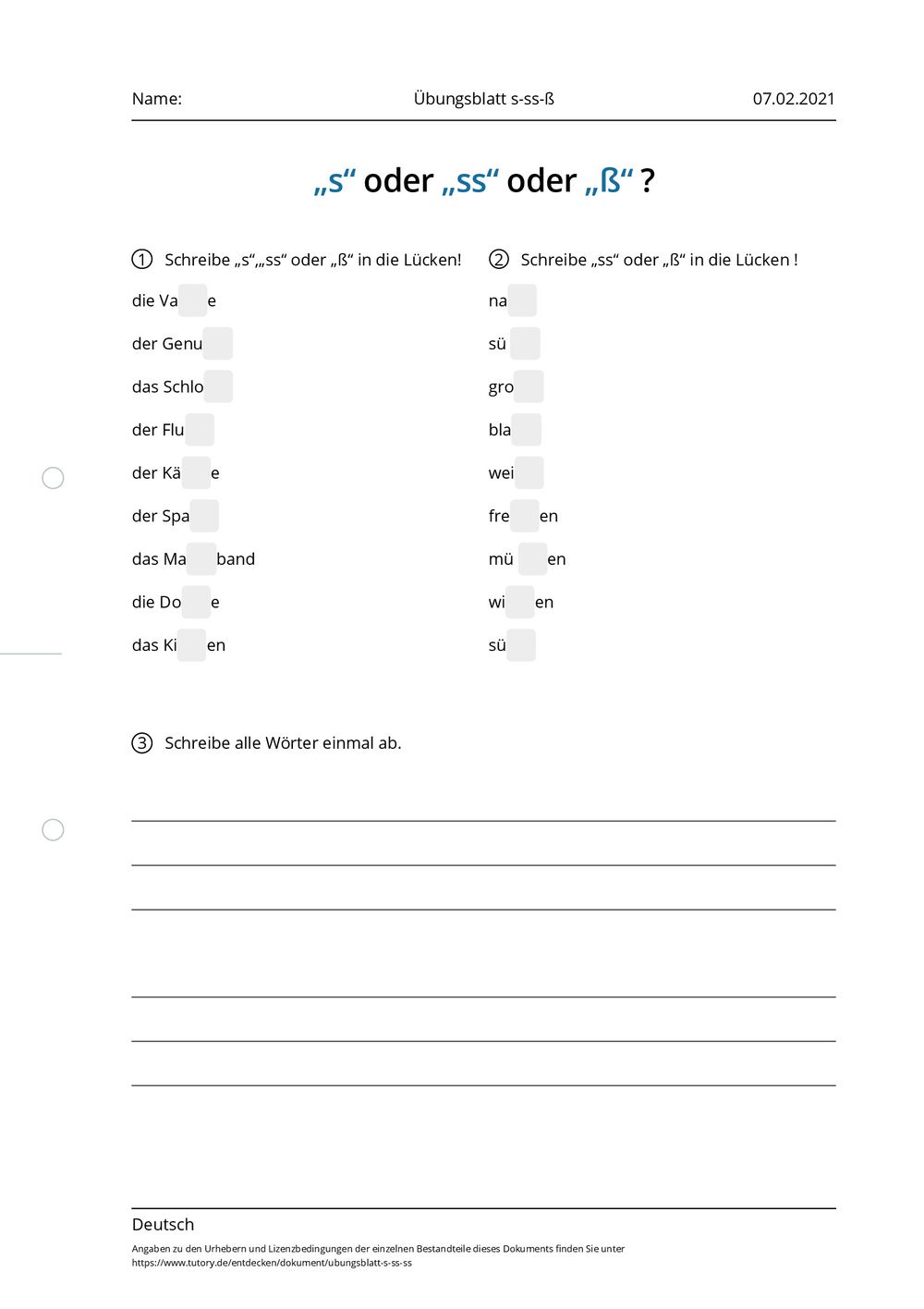
Task: Click the gap after "das Schlo"
Action: [x=219, y=386]
